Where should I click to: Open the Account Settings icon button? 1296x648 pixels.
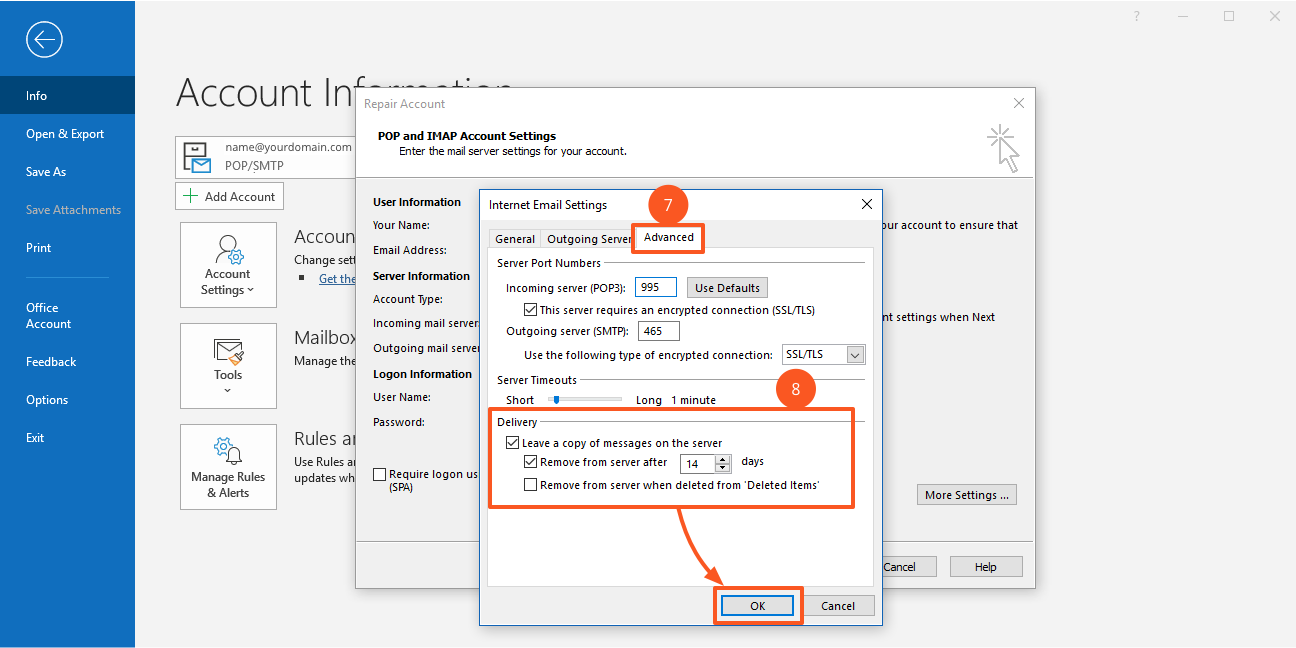click(228, 265)
